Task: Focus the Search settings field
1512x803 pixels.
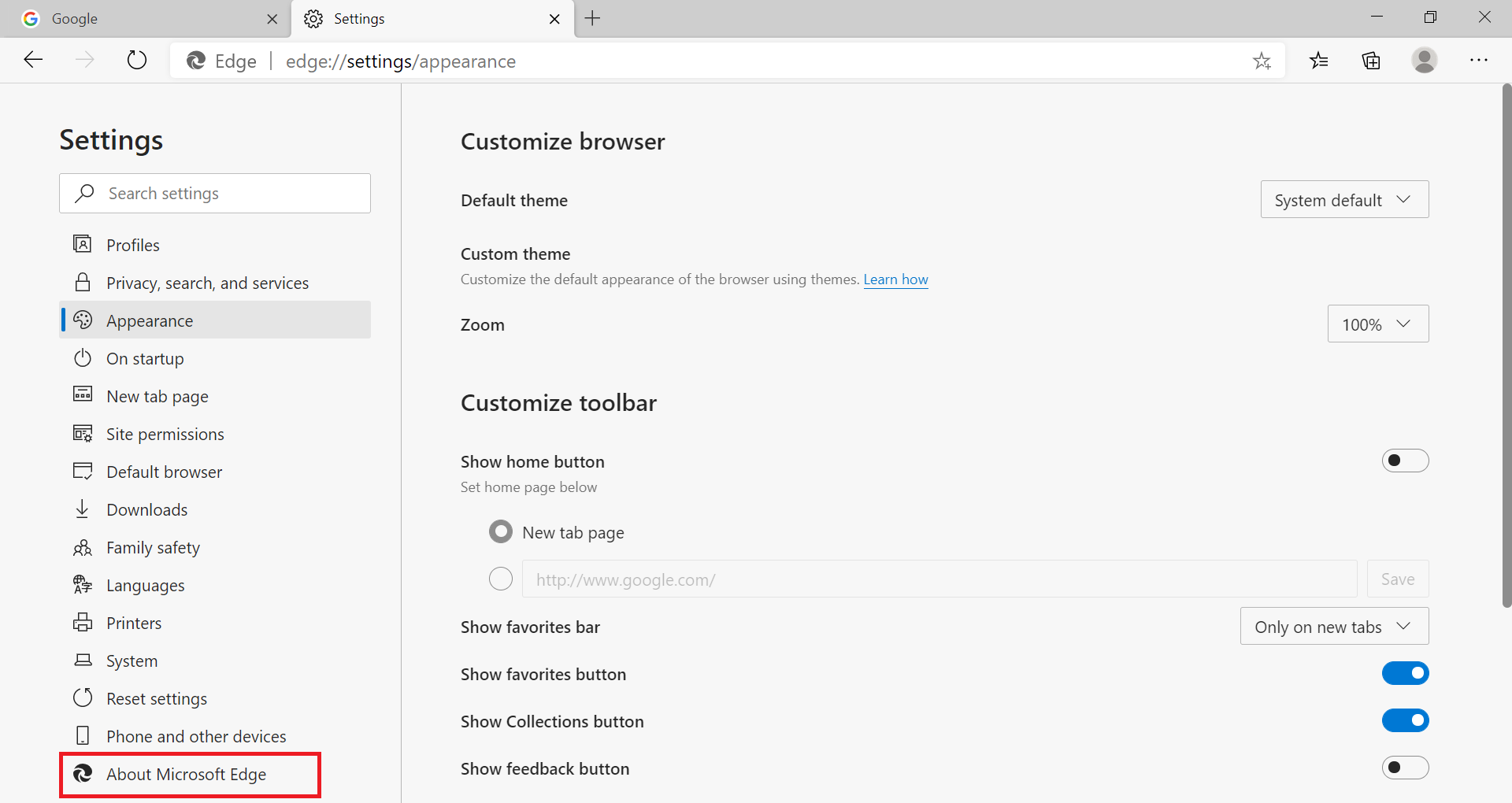Action: pyautogui.click(x=215, y=194)
